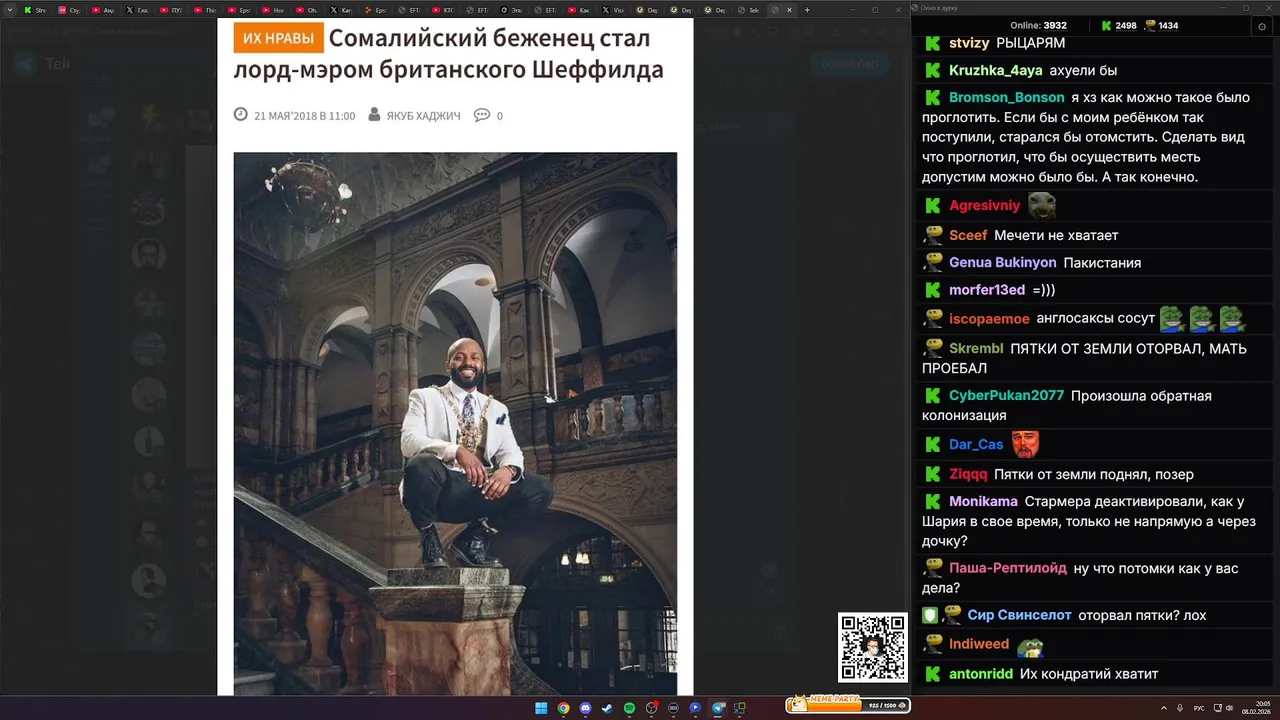Switch to the Visi browser tab

[x=615, y=10]
